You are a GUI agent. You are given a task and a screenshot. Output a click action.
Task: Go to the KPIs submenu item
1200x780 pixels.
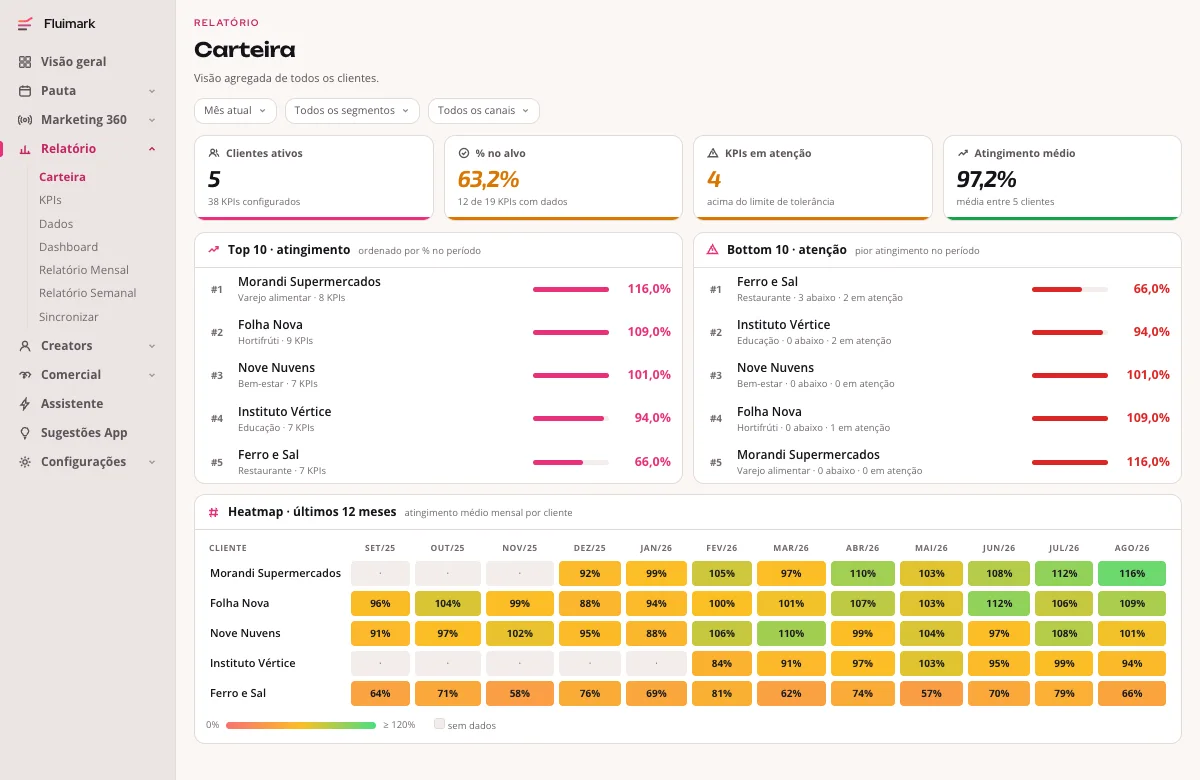[x=50, y=200]
